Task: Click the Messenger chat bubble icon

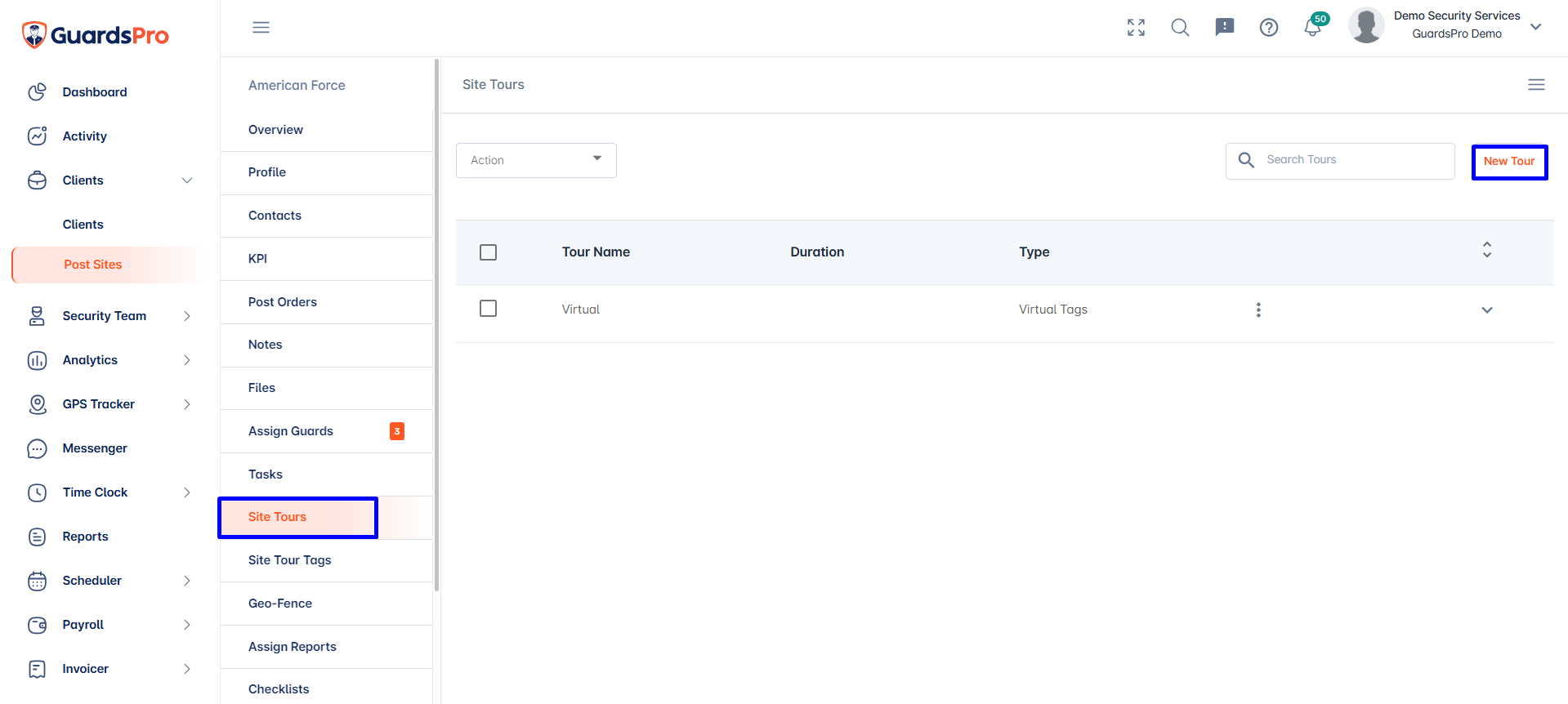Action: 38,448
